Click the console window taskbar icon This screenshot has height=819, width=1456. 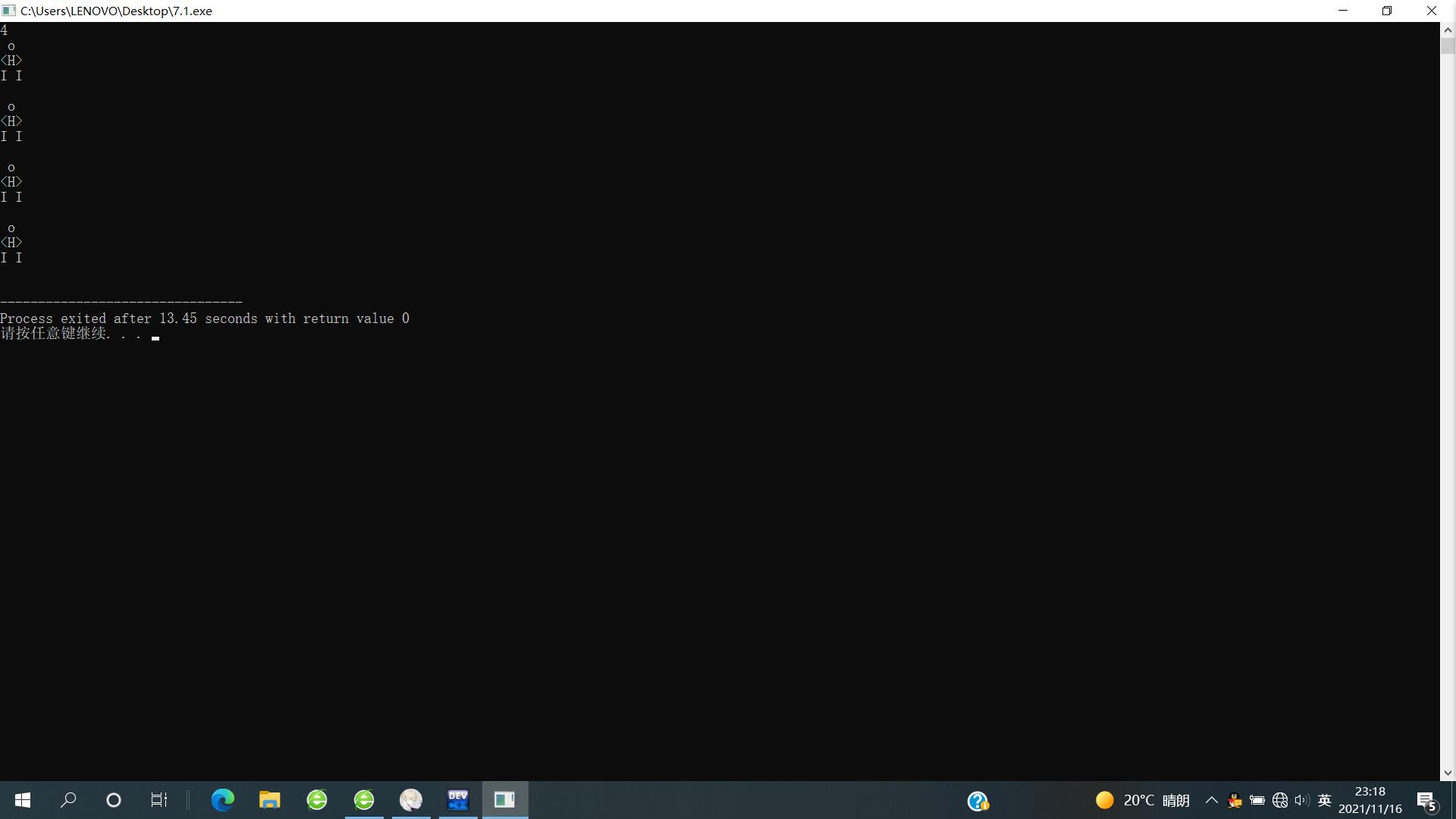click(505, 800)
